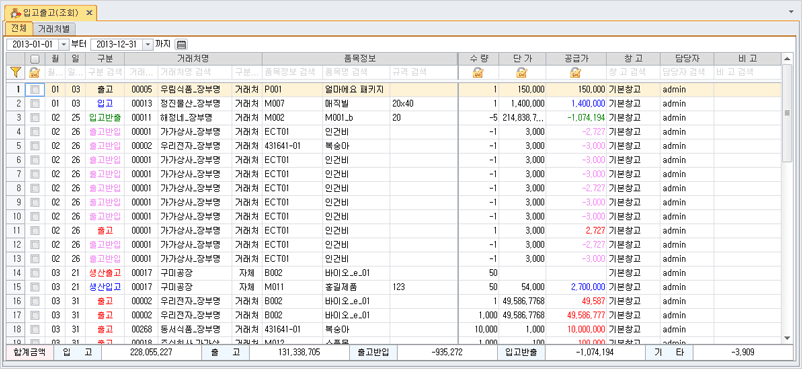Click the lock icon under the checkbox column
Image resolution: width=802 pixels, height=369 pixels.
coord(35,72)
